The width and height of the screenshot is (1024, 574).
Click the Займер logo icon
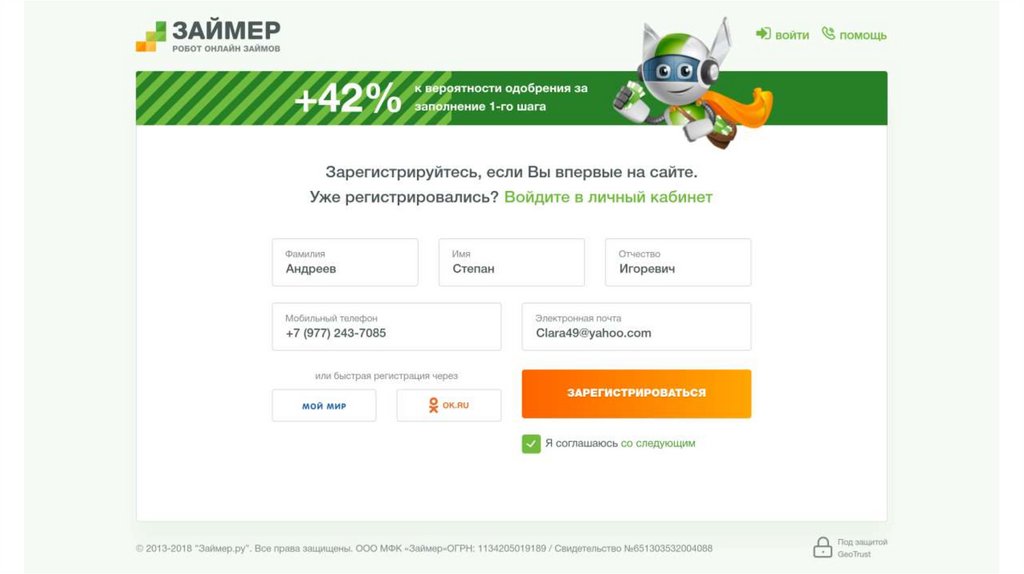pos(151,36)
